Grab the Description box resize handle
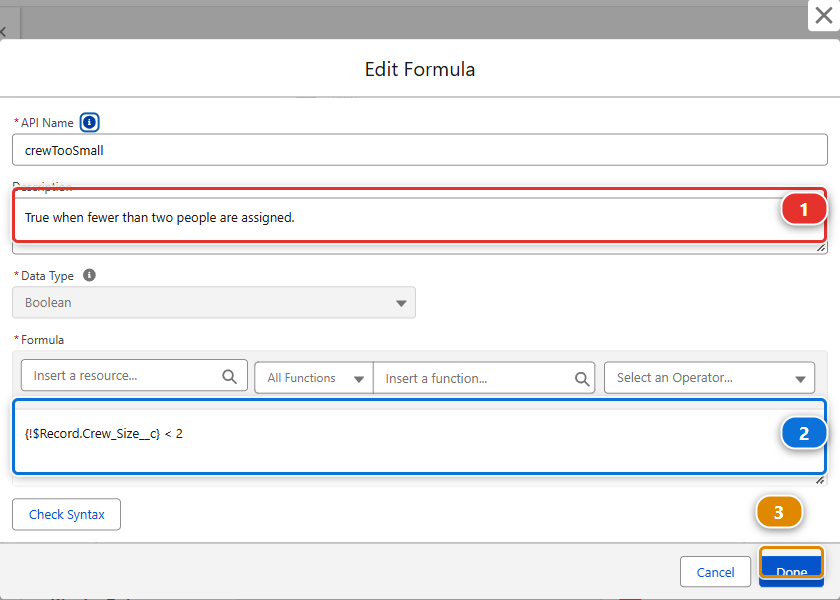This screenshot has height=600, width=840. point(820,248)
